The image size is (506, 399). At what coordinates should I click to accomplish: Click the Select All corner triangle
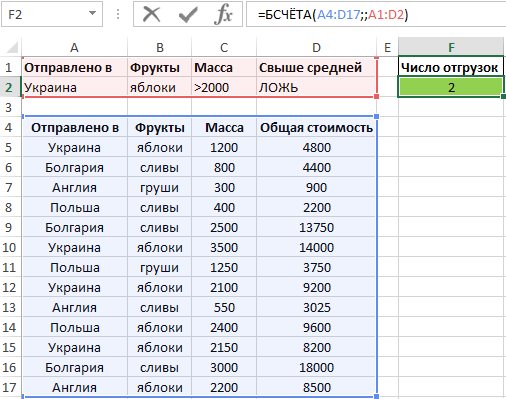(12, 48)
